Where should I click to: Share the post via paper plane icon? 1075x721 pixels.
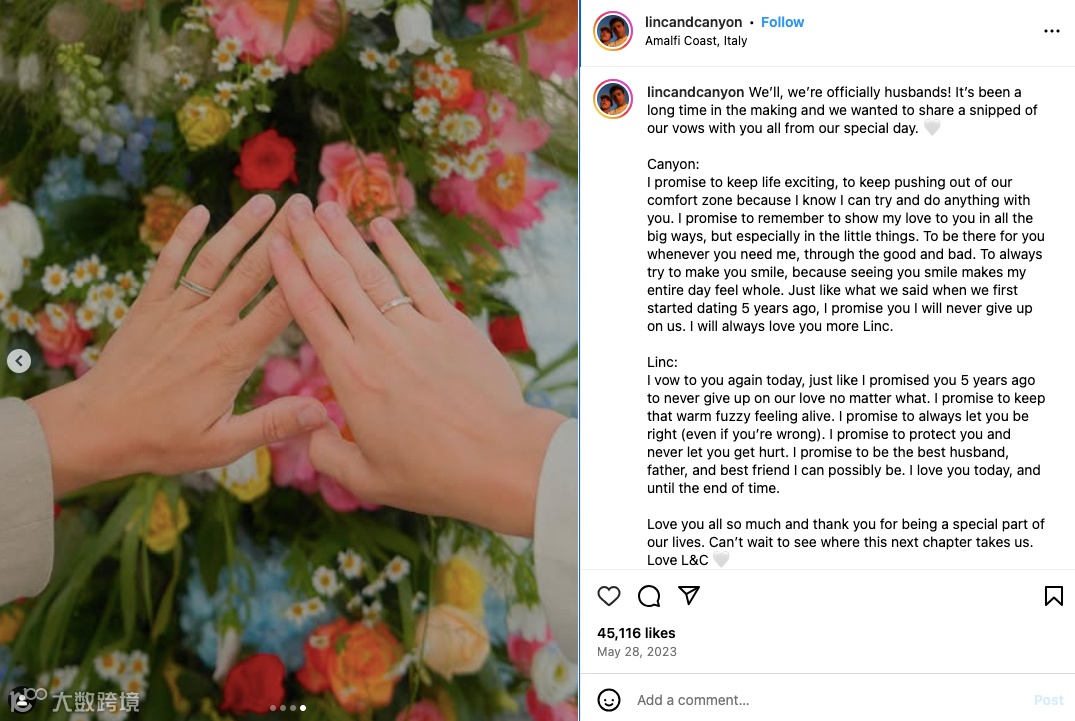coord(688,595)
